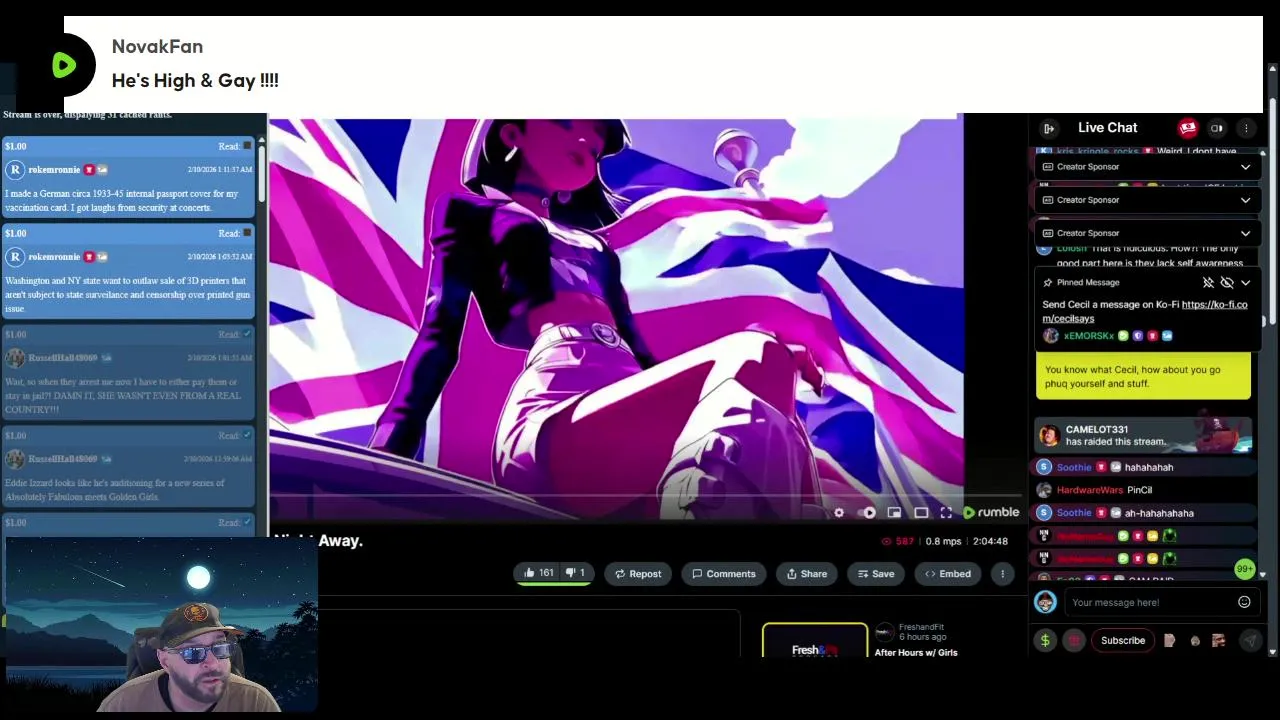Screen dimensions: 1280x720
Task: Click the Share button
Action: click(x=806, y=574)
